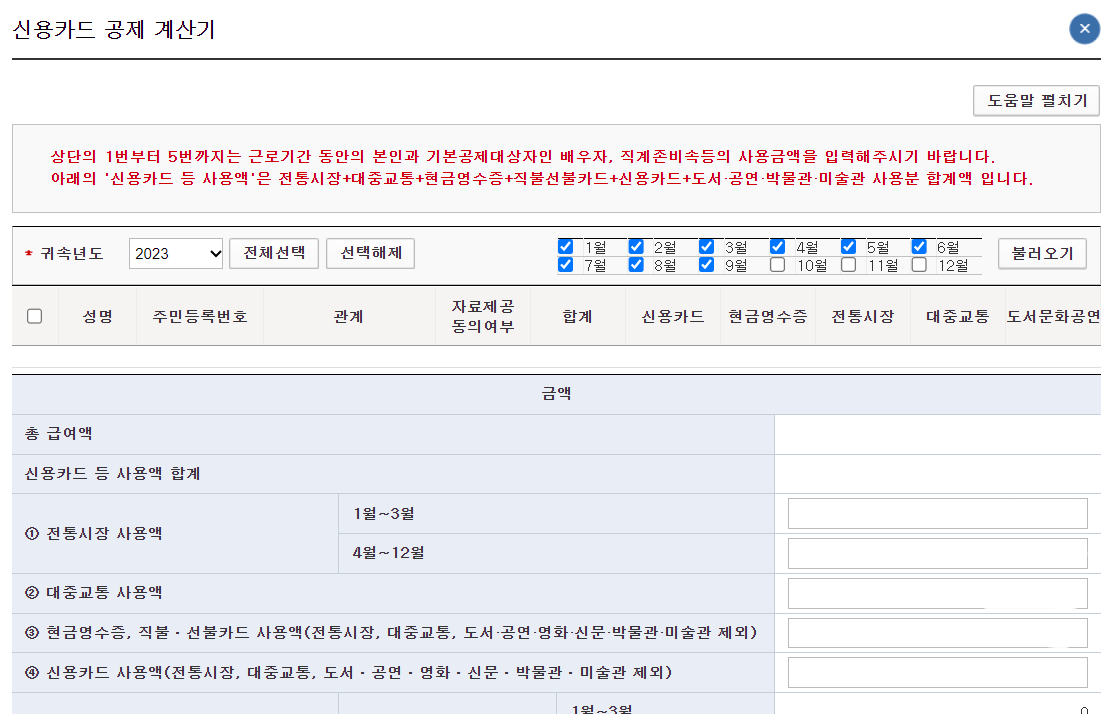The width and height of the screenshot is (1107, 714).
Task: Uncheck the 2월 checkbox
Action: [x=634, y=246]
